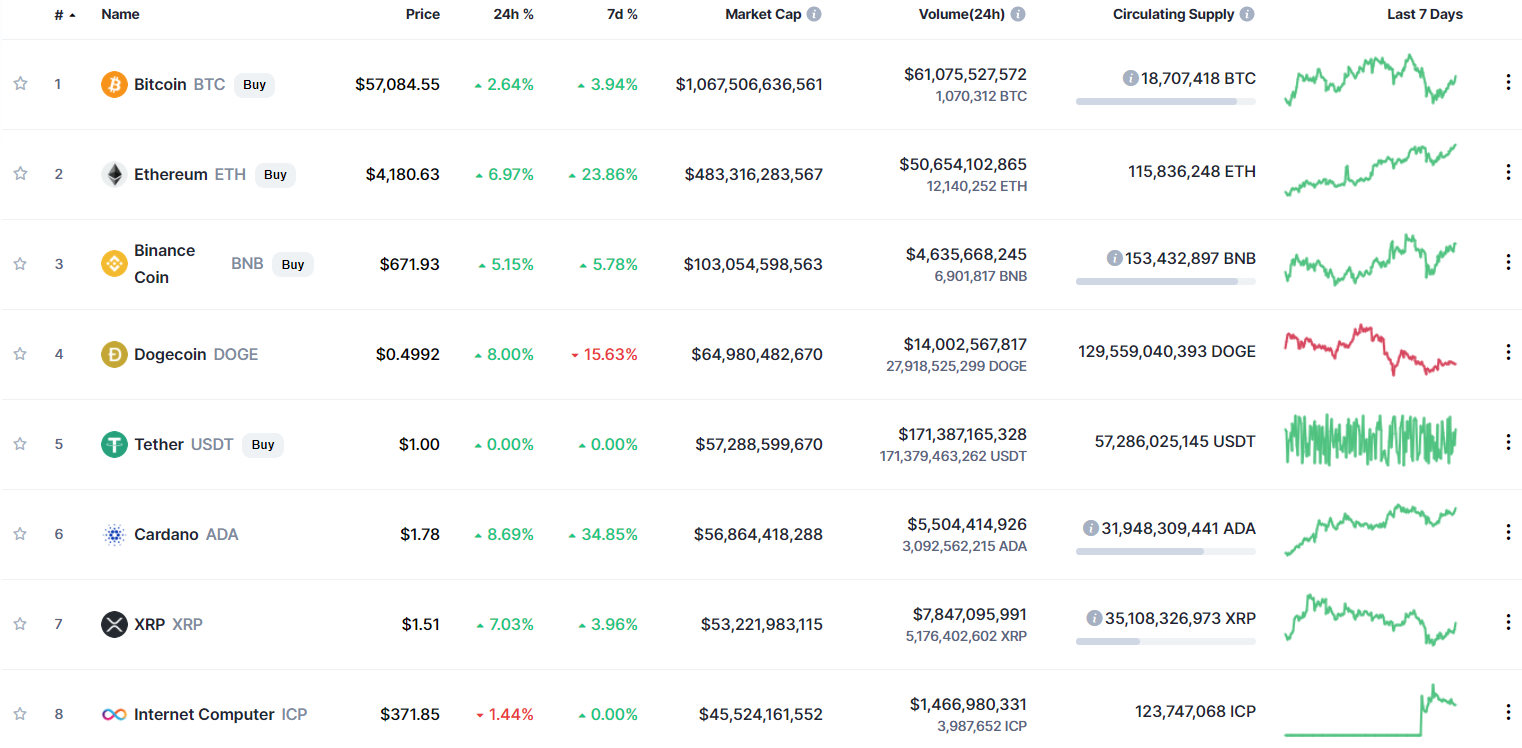Click Tether volume $171,387,165,328
This screenshot has height=748, width=1522.
coord(963,434)
